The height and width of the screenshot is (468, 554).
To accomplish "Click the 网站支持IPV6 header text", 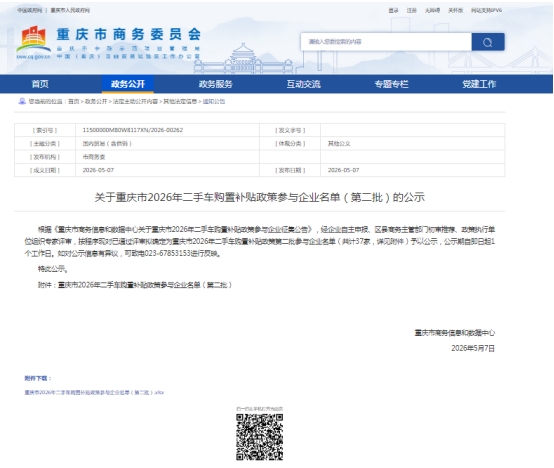I will [x=486, y=11].
